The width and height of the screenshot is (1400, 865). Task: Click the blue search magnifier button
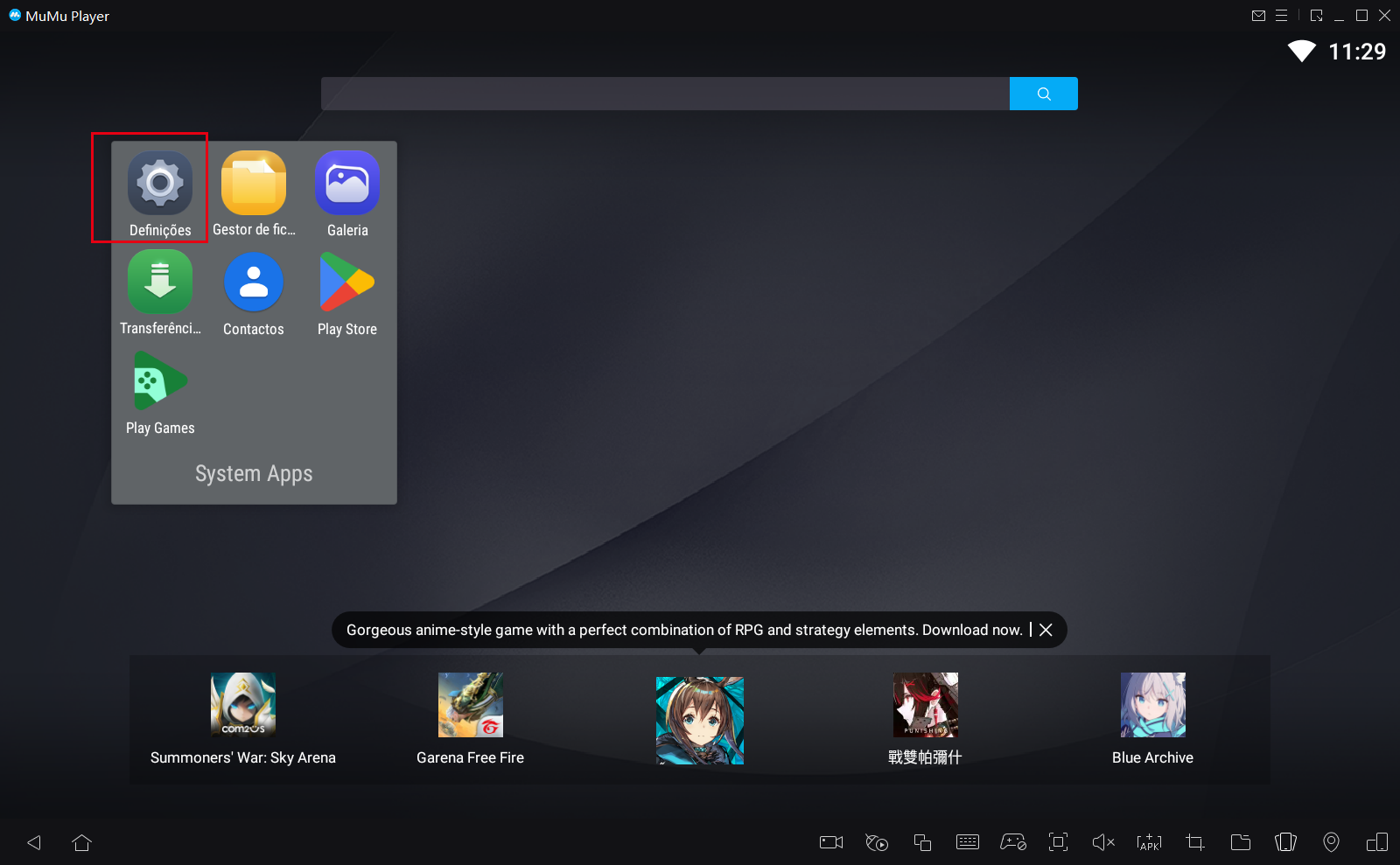(1044, 94)
